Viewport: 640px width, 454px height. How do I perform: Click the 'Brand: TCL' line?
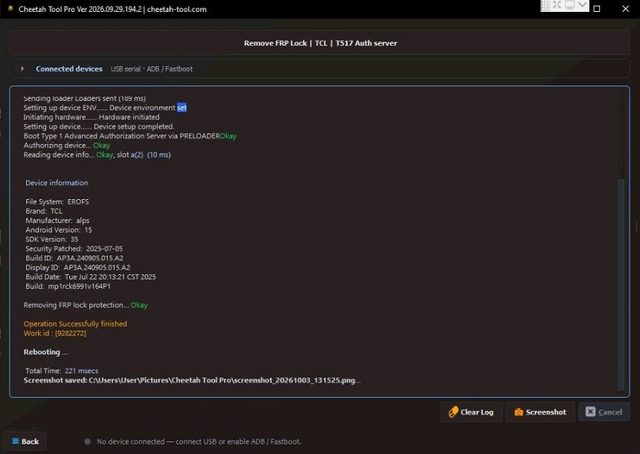point(44,211)
